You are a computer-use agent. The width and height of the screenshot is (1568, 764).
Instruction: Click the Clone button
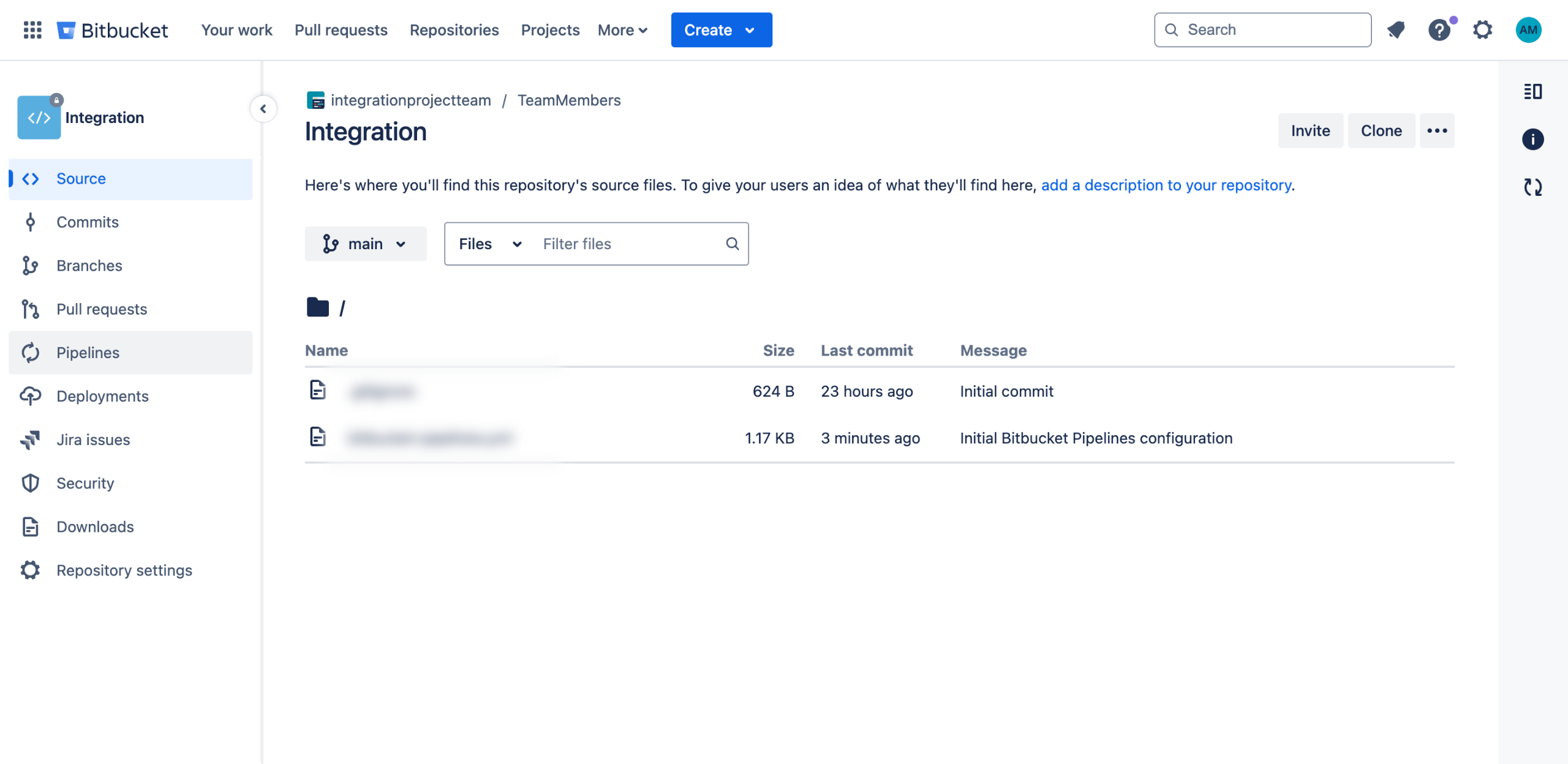1381,130
